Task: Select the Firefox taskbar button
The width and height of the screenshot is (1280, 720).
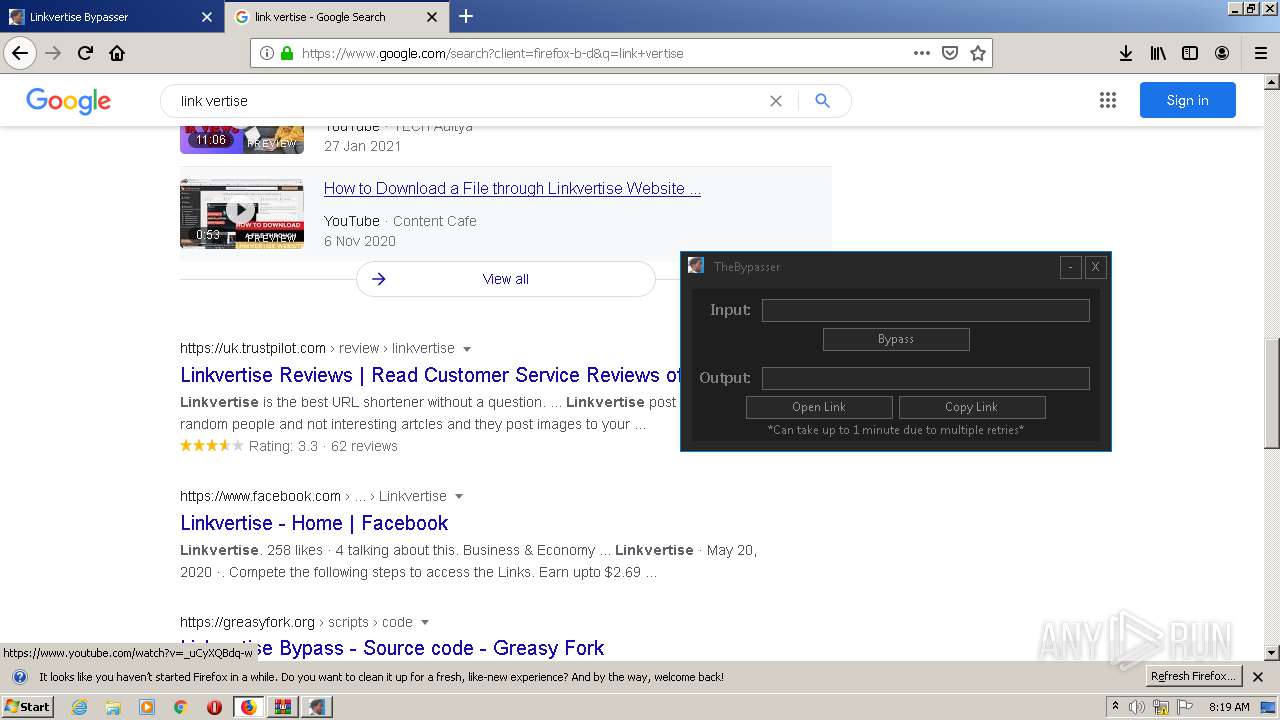Action: 248,707
